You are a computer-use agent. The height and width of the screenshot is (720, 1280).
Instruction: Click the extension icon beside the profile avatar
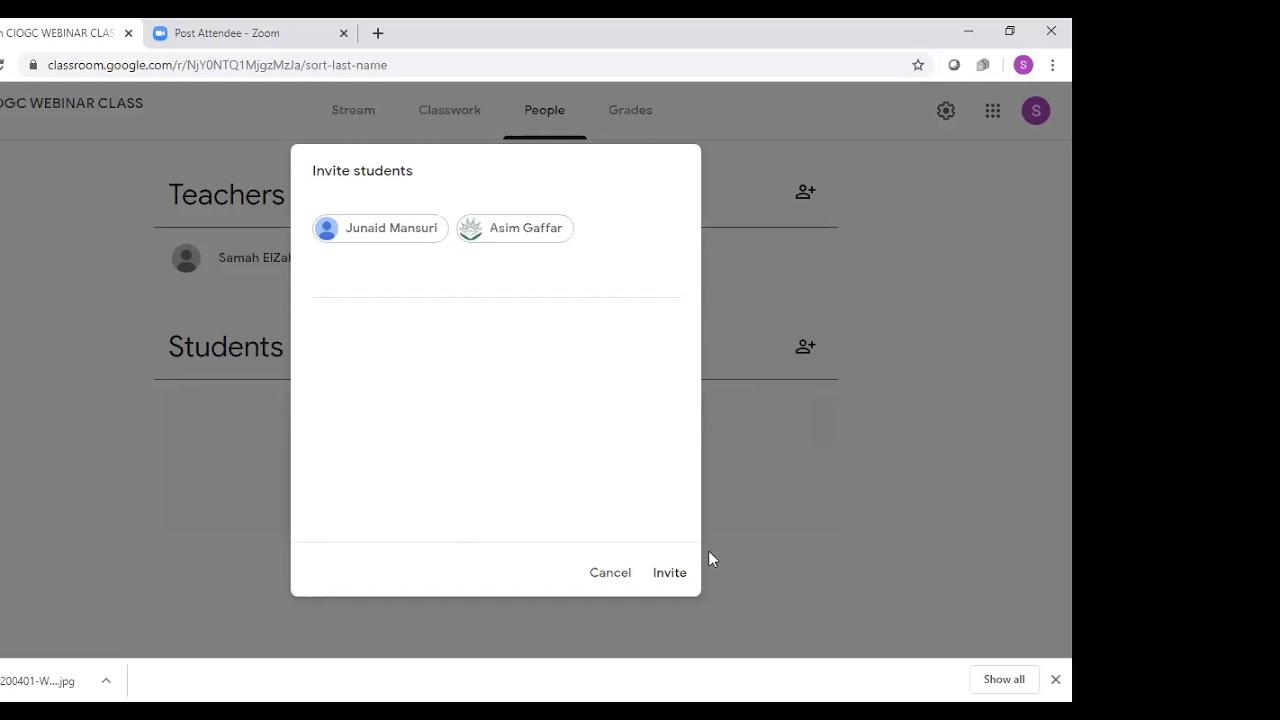tap(983, 65)
